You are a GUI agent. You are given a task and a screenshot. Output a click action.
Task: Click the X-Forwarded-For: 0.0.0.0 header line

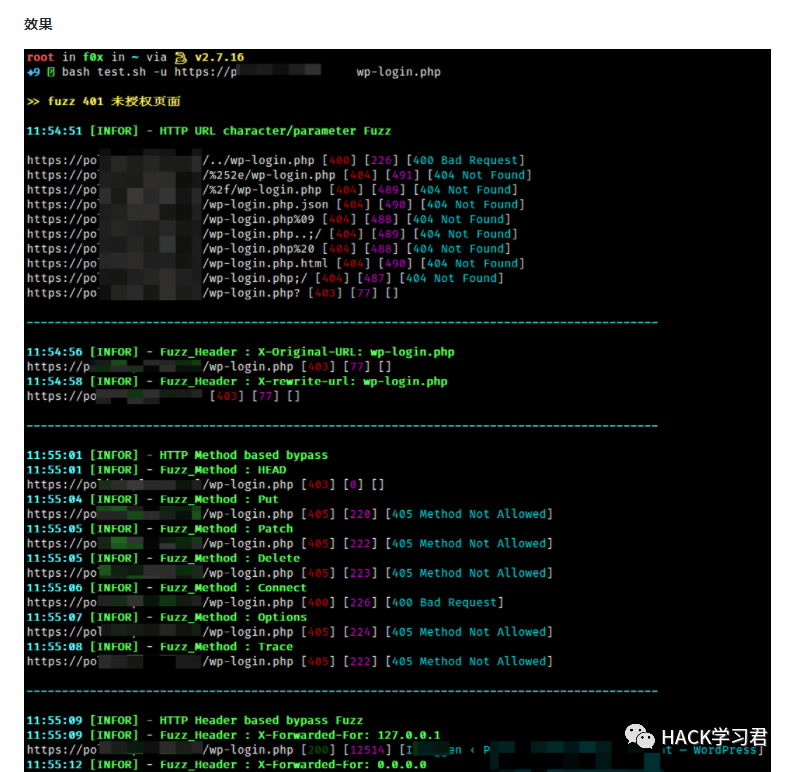226,764
